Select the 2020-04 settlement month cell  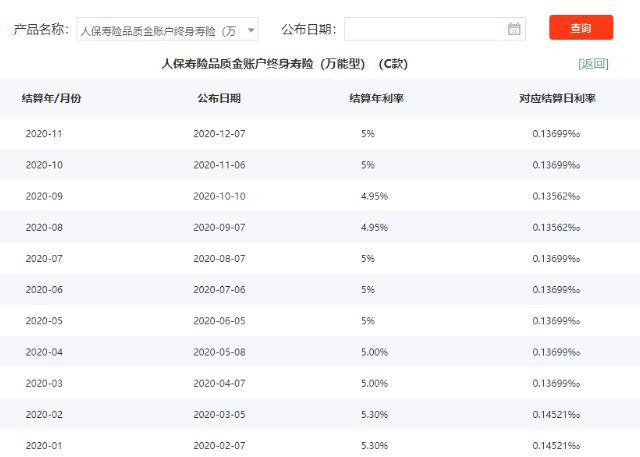44,352
